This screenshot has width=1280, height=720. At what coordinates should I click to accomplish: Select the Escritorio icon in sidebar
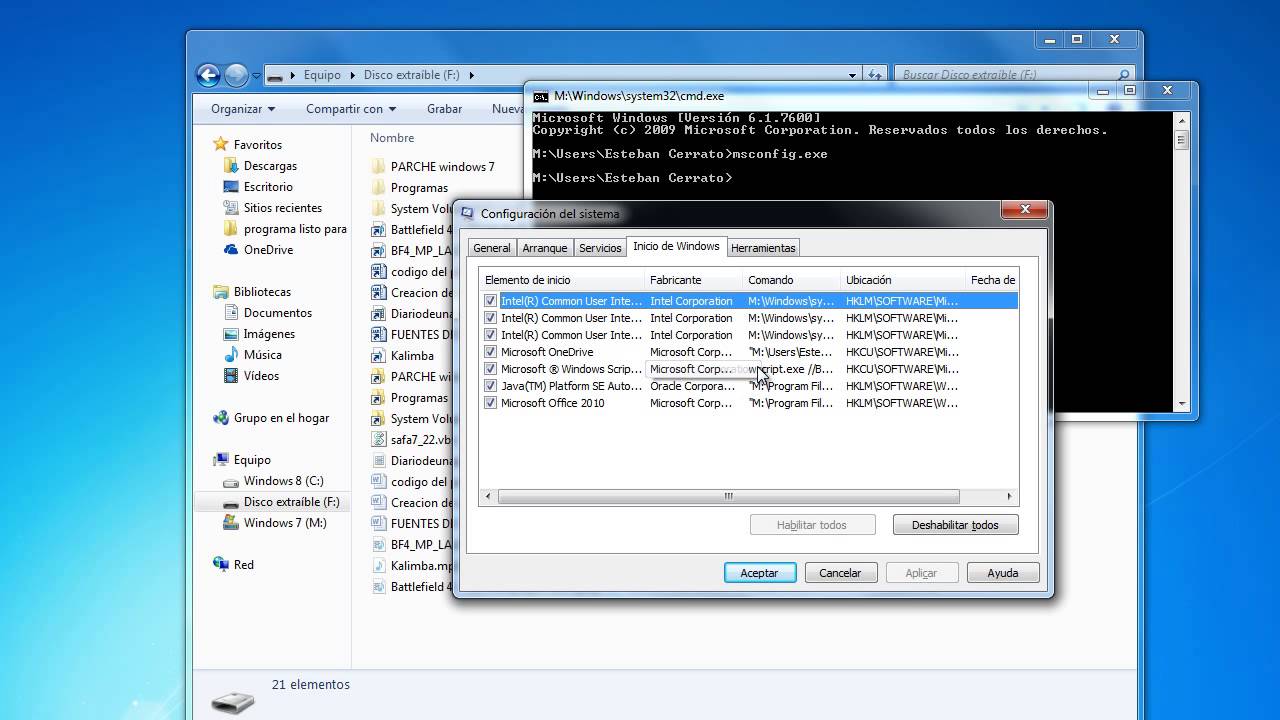231,187
